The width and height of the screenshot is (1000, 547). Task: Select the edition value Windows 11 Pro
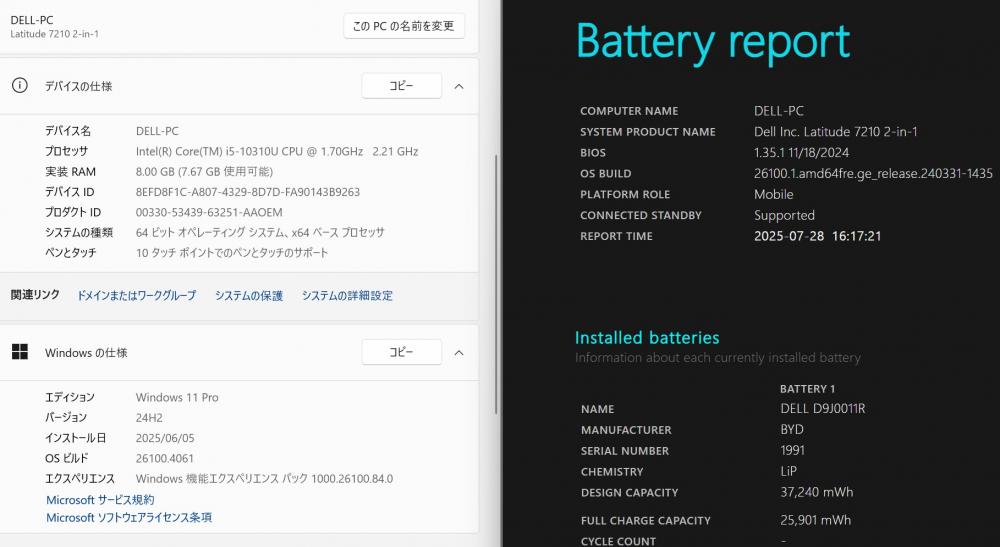point(177,397)
